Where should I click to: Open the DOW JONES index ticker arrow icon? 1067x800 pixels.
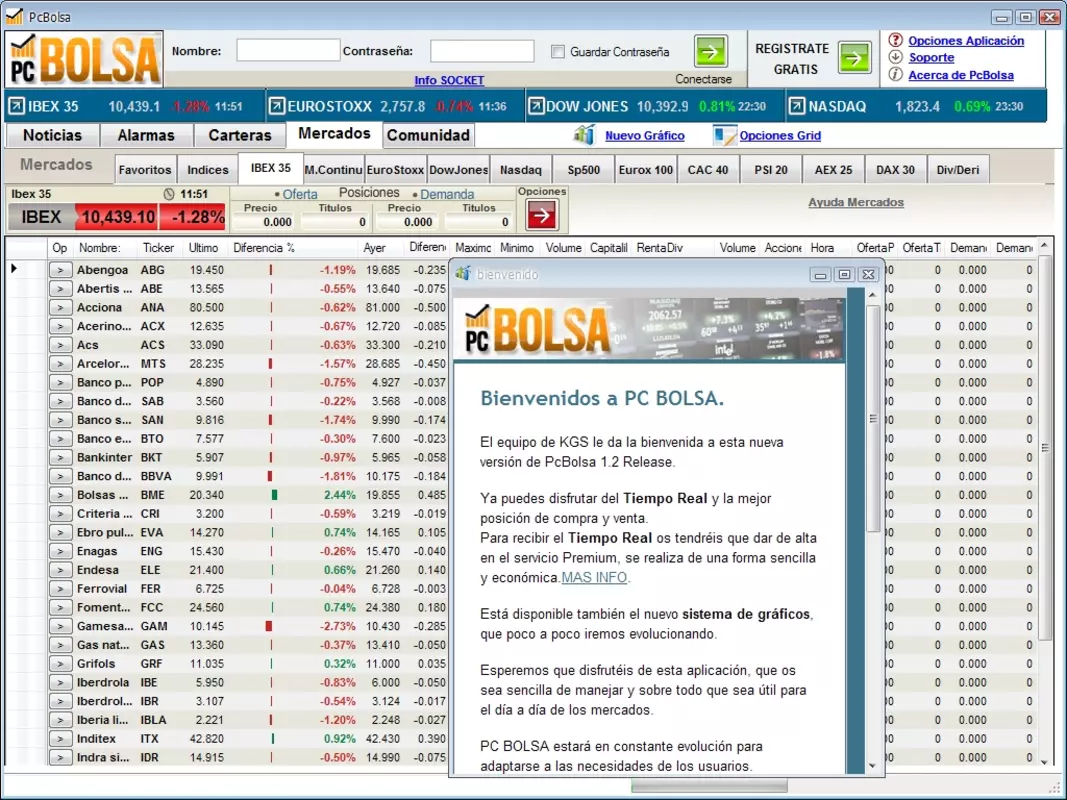click(536, 106)
